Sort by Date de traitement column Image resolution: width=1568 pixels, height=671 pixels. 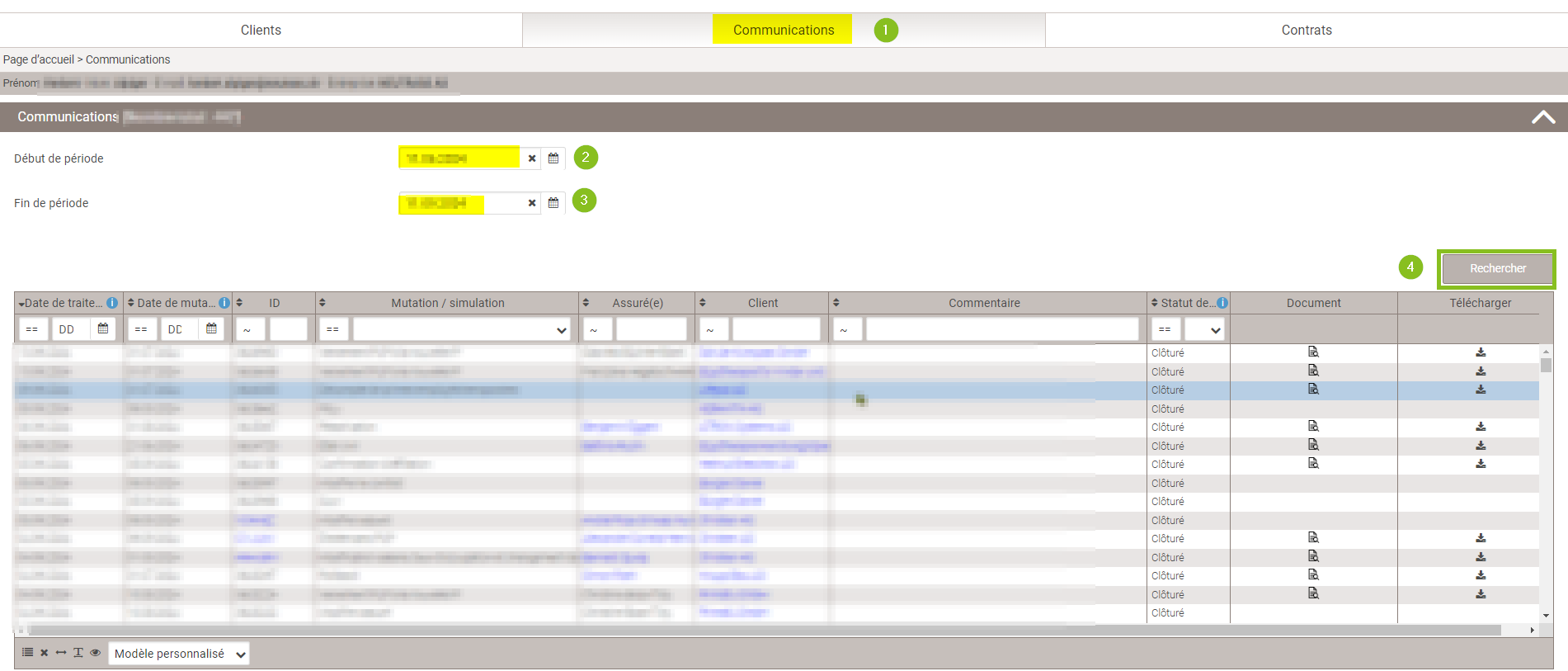pos(62,303)
